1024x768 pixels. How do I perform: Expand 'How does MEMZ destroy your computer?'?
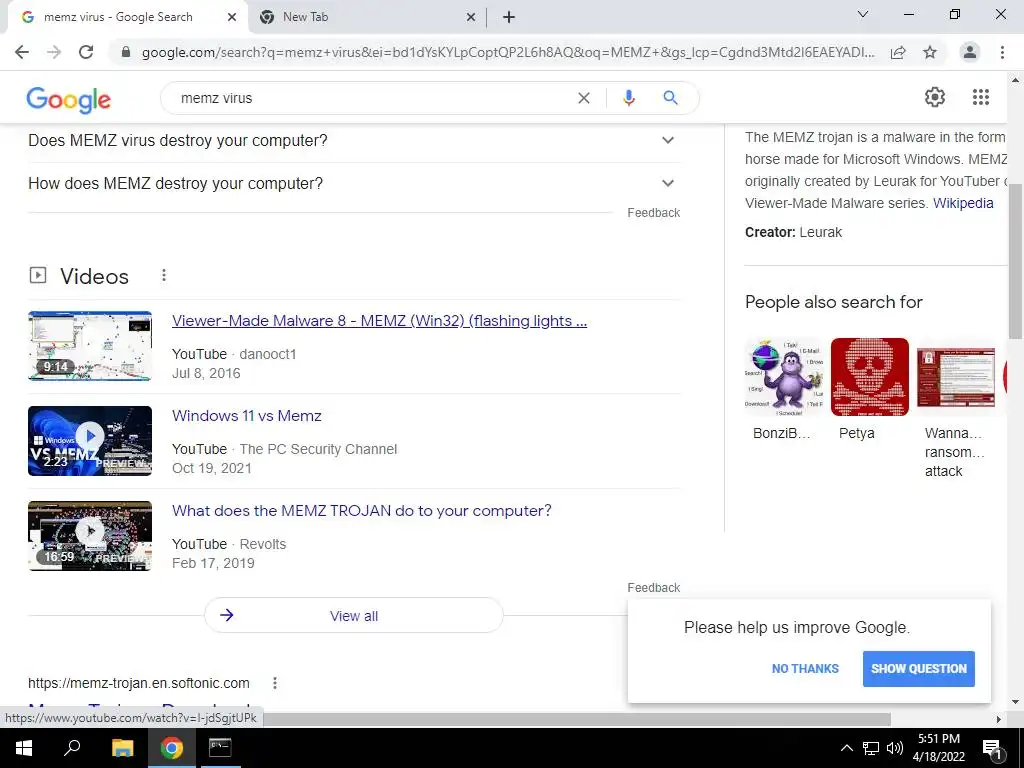tap(353, 184)
